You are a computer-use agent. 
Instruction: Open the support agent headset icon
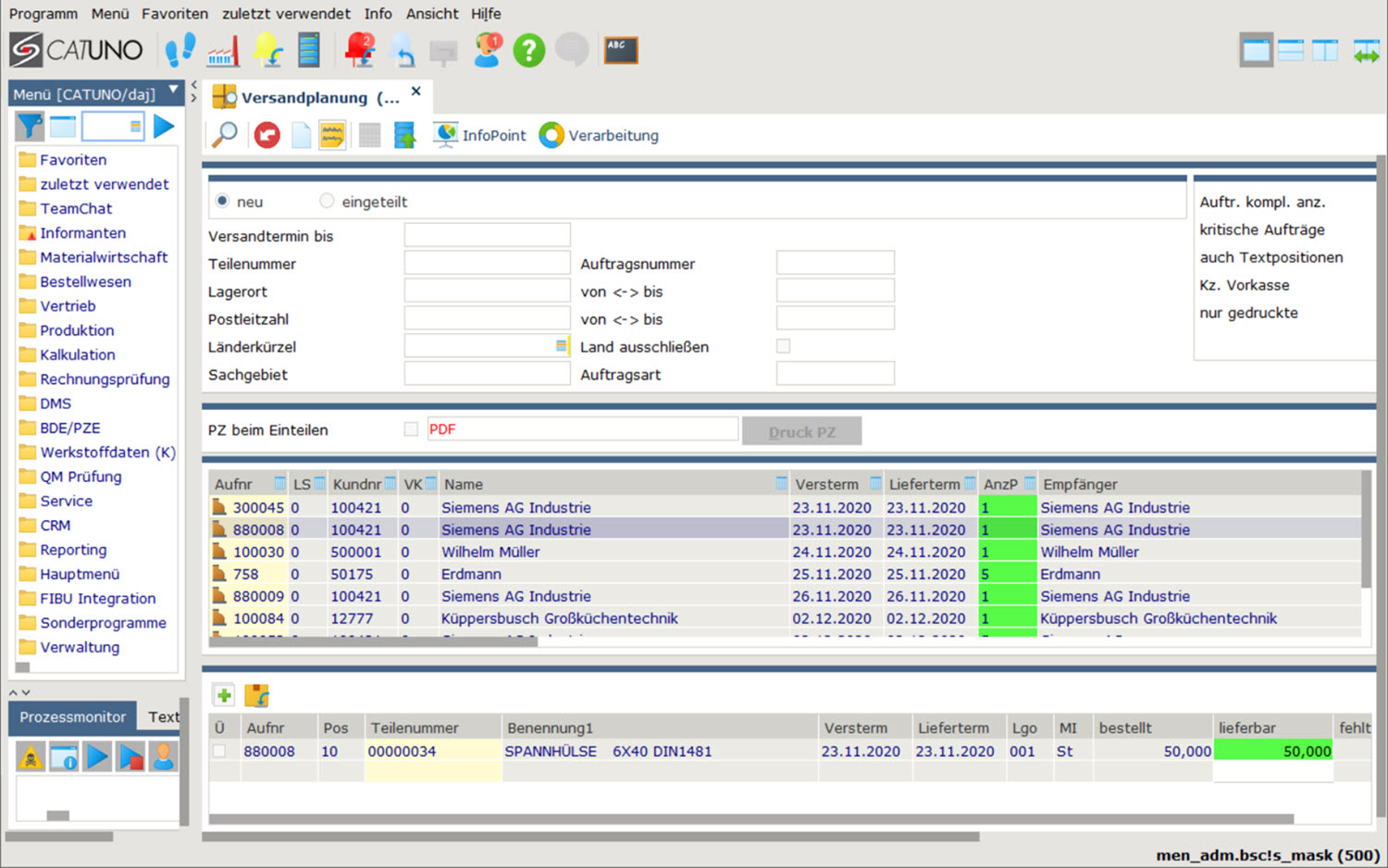[487, 50]
